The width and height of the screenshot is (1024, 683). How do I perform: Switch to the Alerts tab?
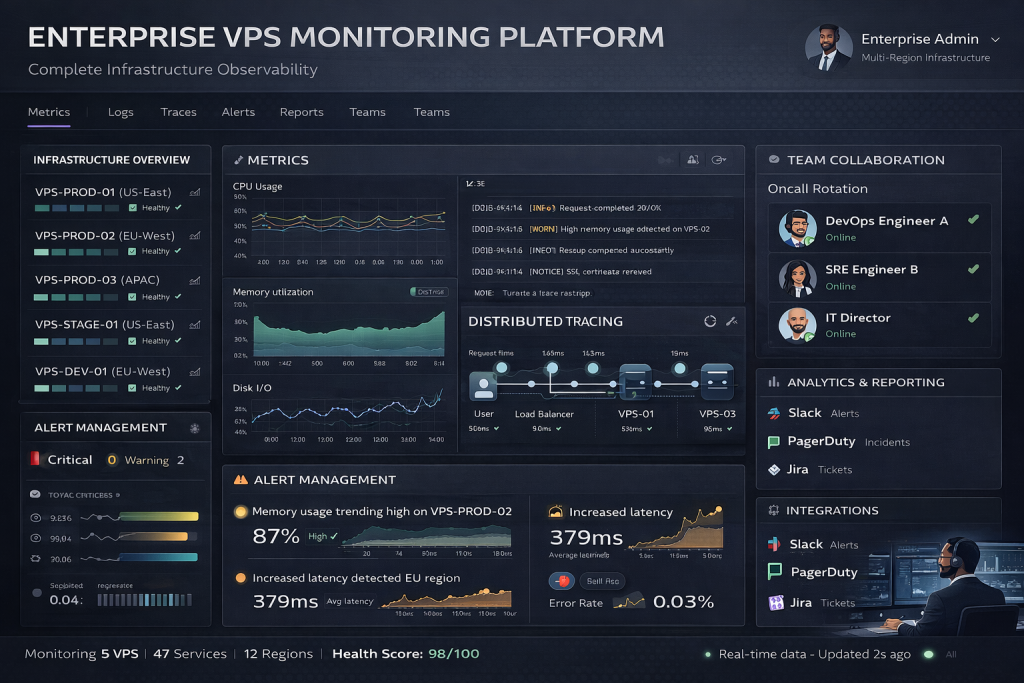(x=238, y=112)
